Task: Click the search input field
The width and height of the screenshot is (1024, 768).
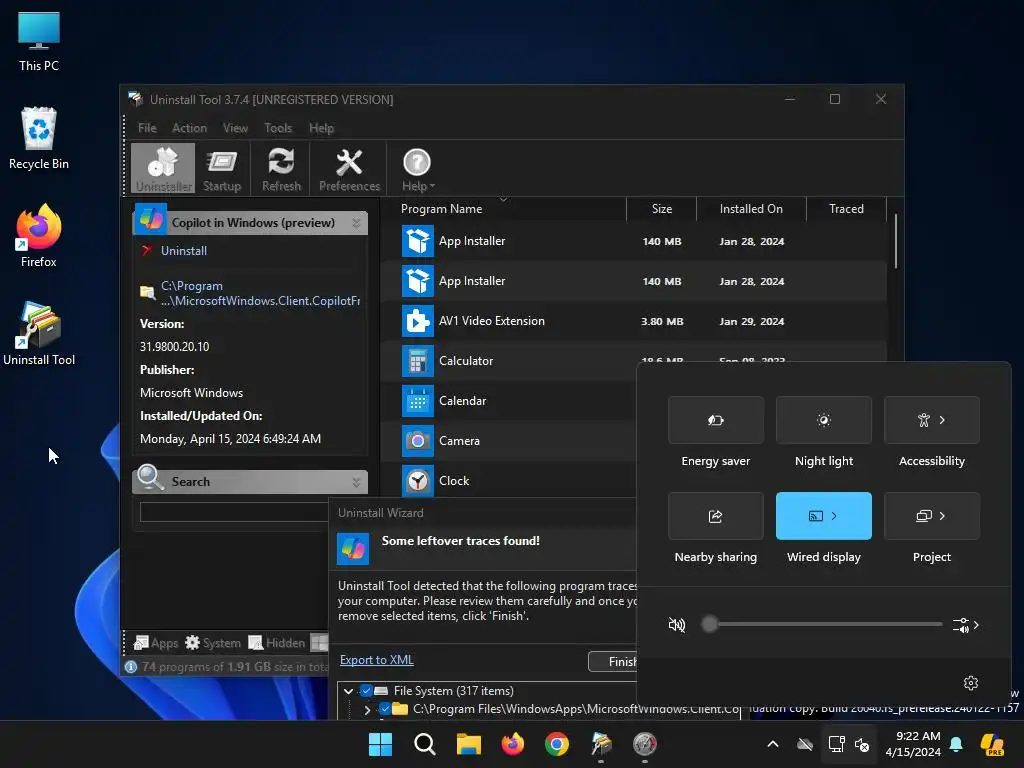Action: (234, 511)
